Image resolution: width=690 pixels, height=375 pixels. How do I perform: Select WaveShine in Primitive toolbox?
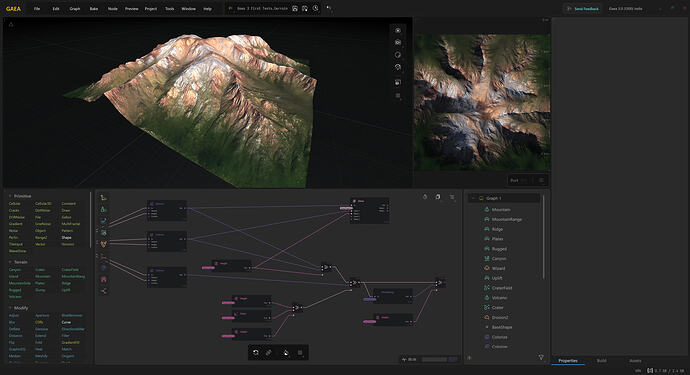18,251
